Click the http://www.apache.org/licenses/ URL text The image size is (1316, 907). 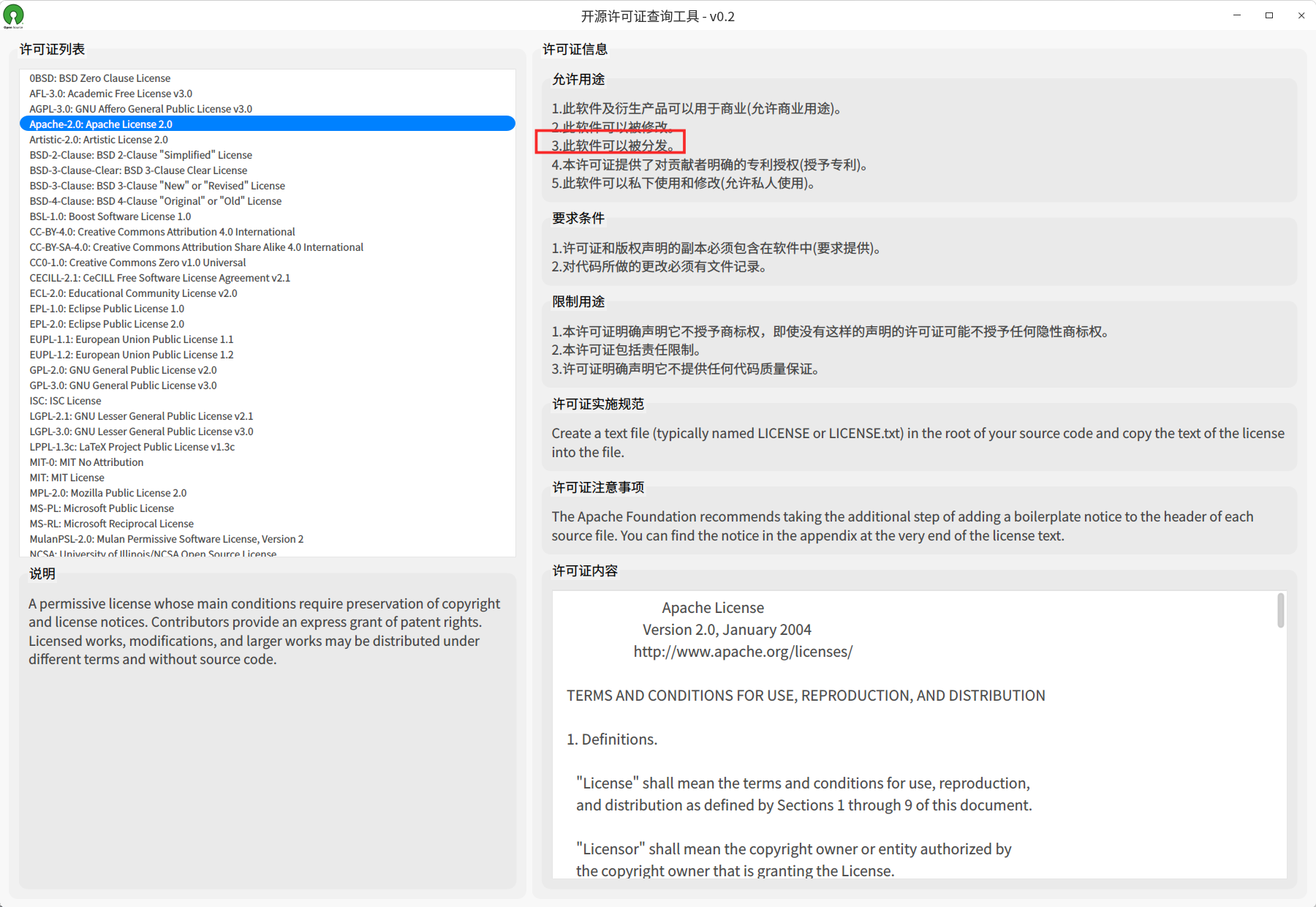click(x=743, y=652)
